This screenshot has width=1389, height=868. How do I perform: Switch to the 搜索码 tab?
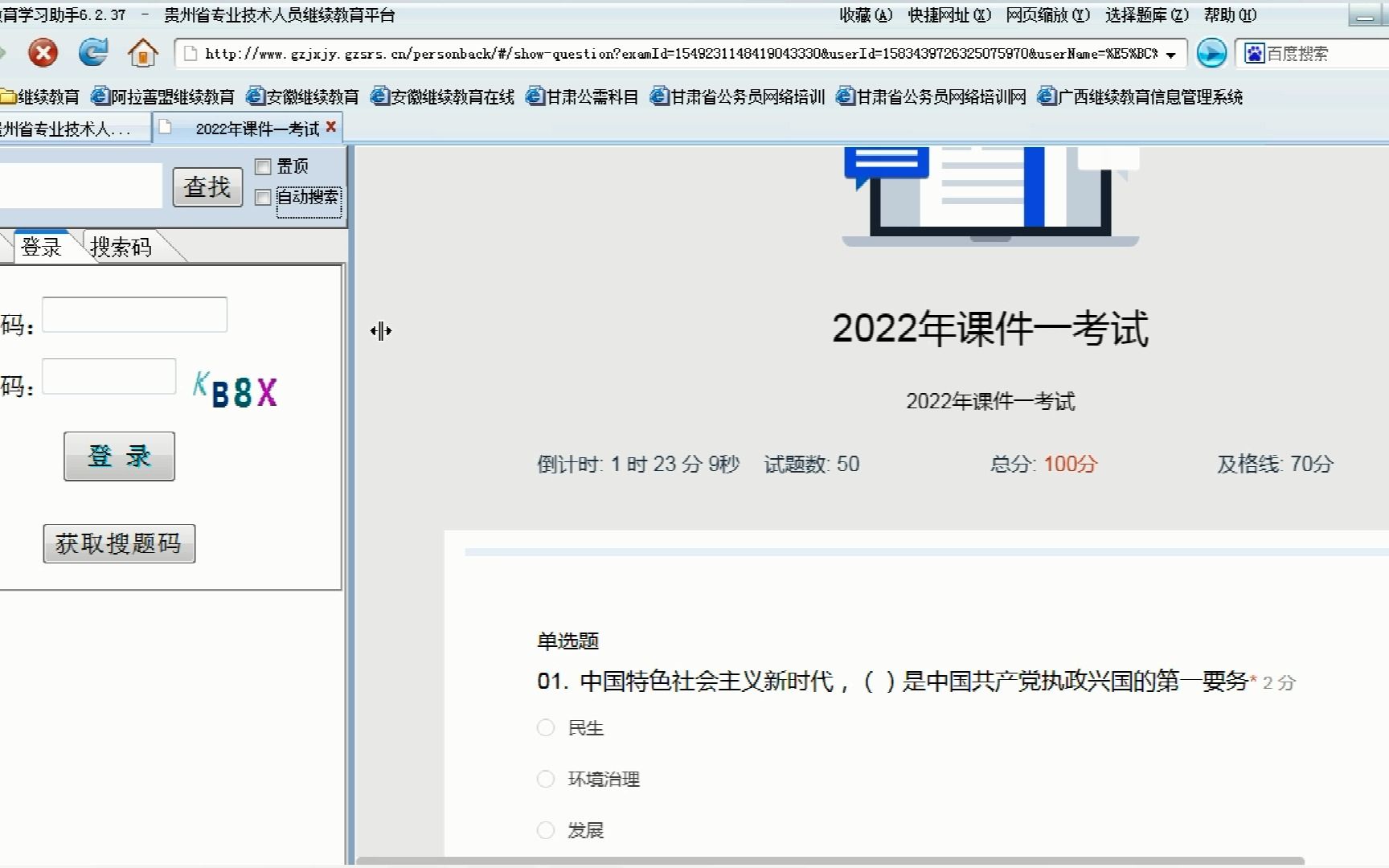coord(122,246)
